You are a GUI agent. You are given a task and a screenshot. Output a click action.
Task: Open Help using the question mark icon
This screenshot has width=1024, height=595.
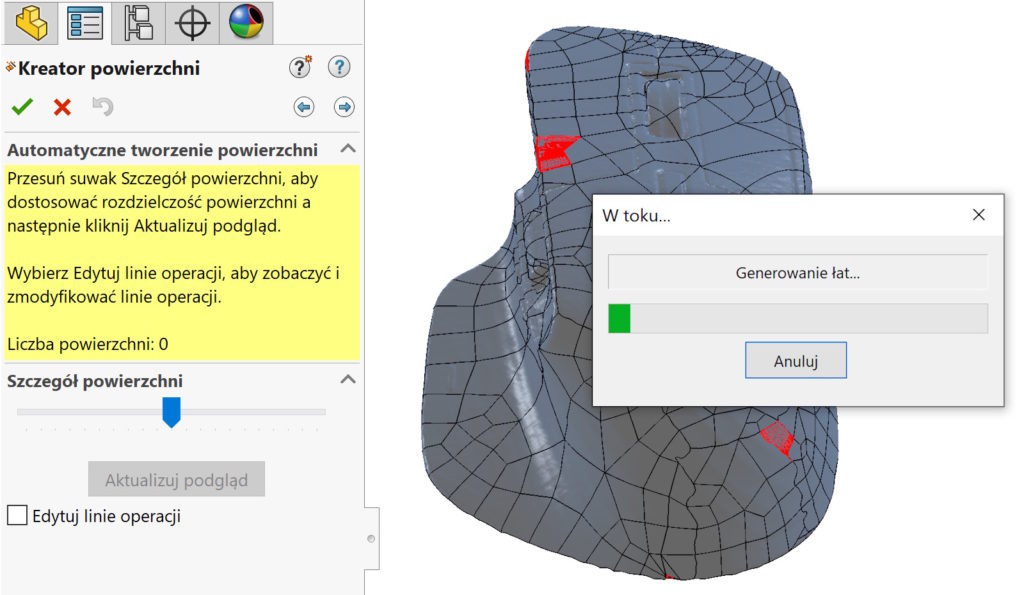[x=339, y=67]
